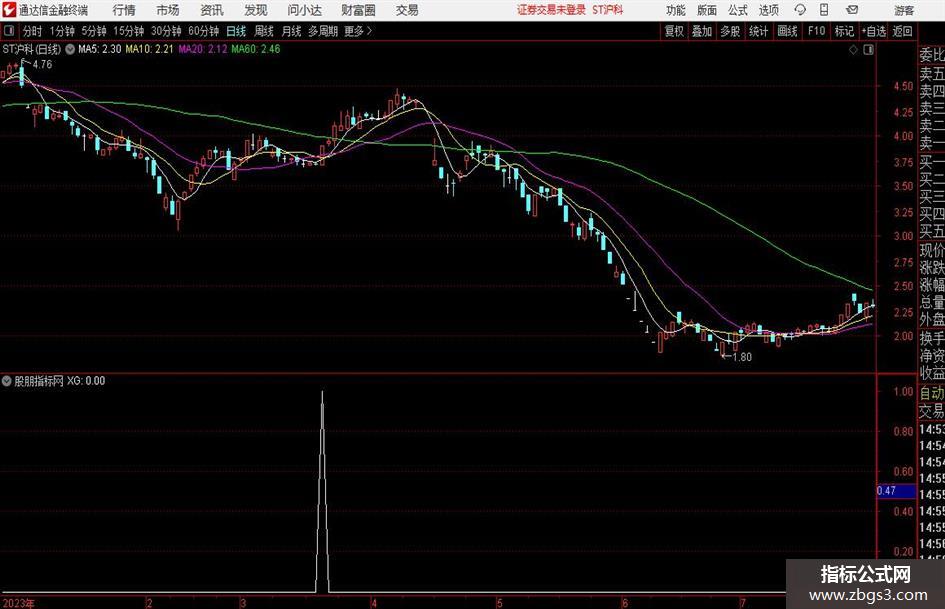
Task: Open the 问小达 menu
Action: click(304, 10)
